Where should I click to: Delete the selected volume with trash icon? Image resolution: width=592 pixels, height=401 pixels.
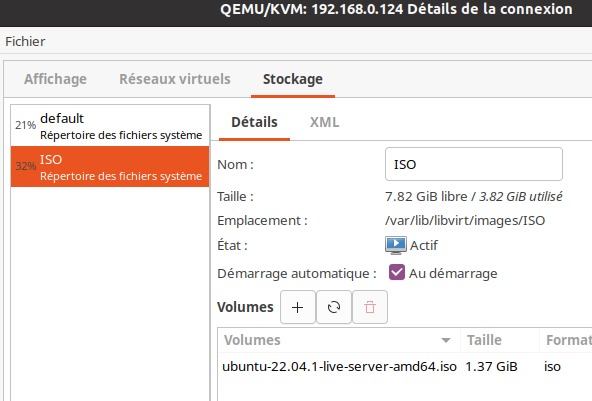click(370, 307)
